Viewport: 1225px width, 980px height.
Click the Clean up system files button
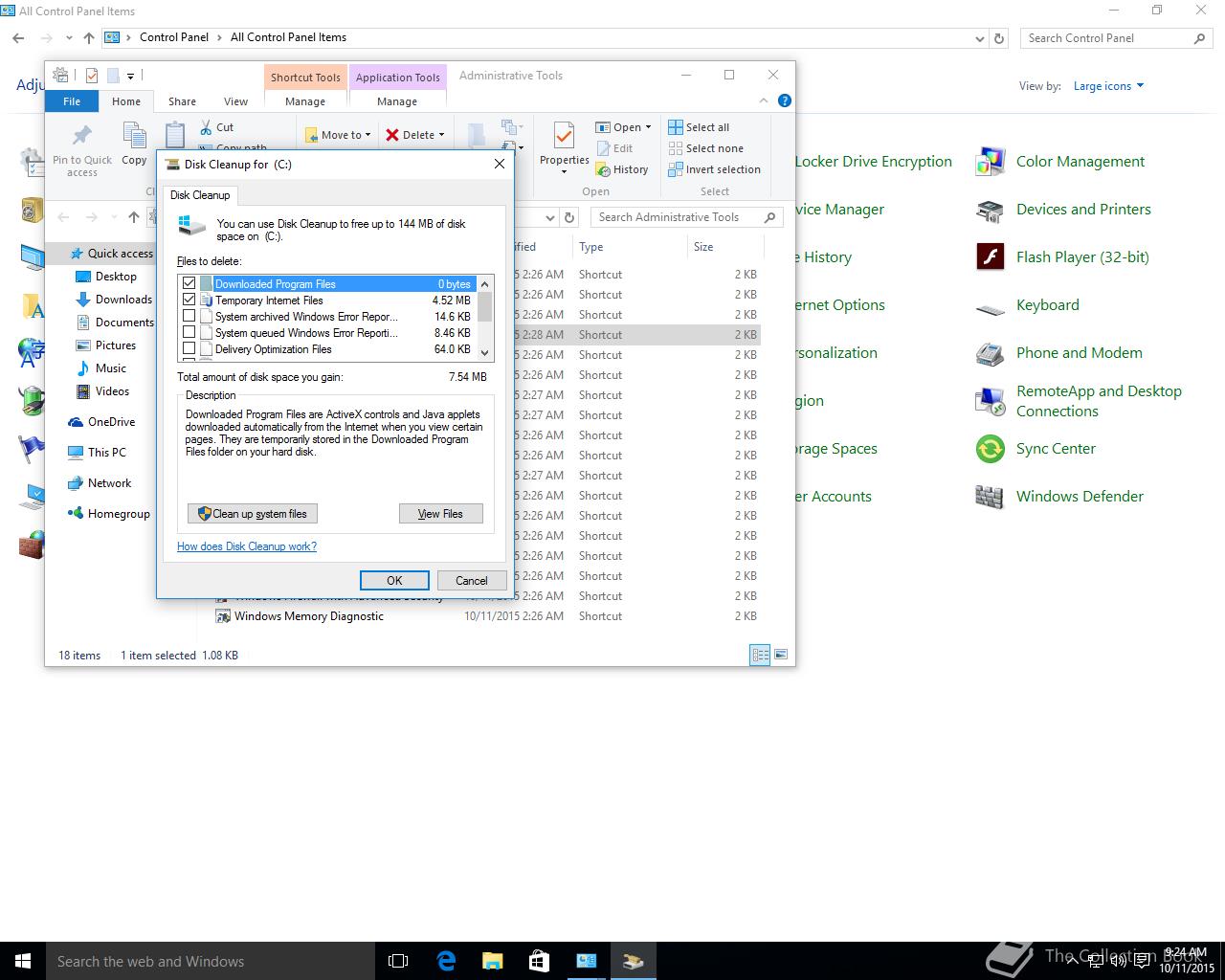coord(253,514)
